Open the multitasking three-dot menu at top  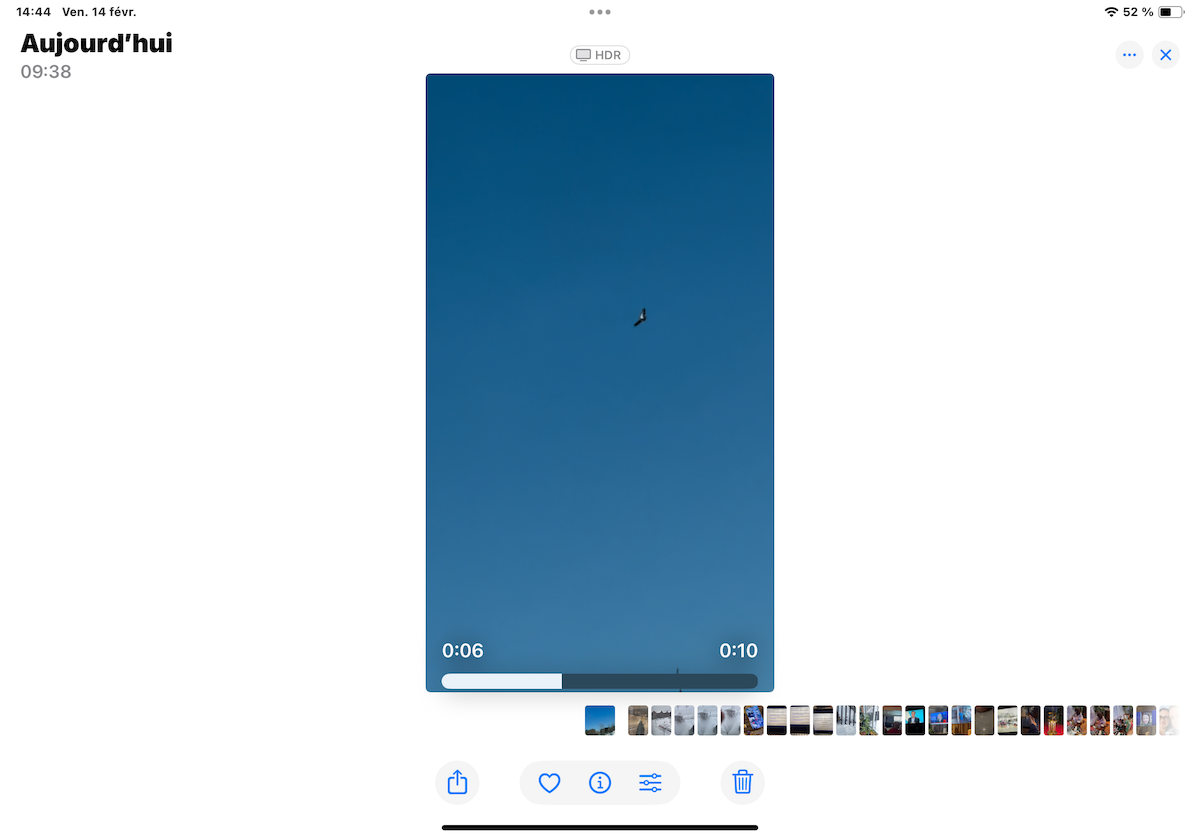coord(600,12)
